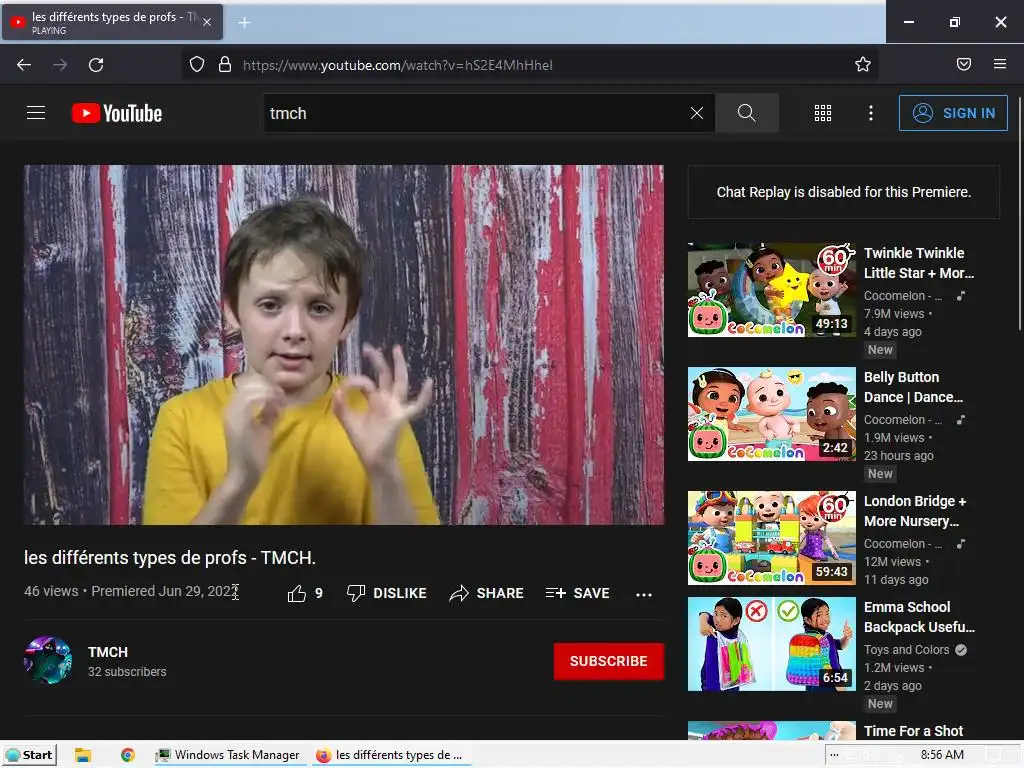The width and height of the screenshot is (1024, 768).
Task: Click the DISLIKE button
Action: 387,593
